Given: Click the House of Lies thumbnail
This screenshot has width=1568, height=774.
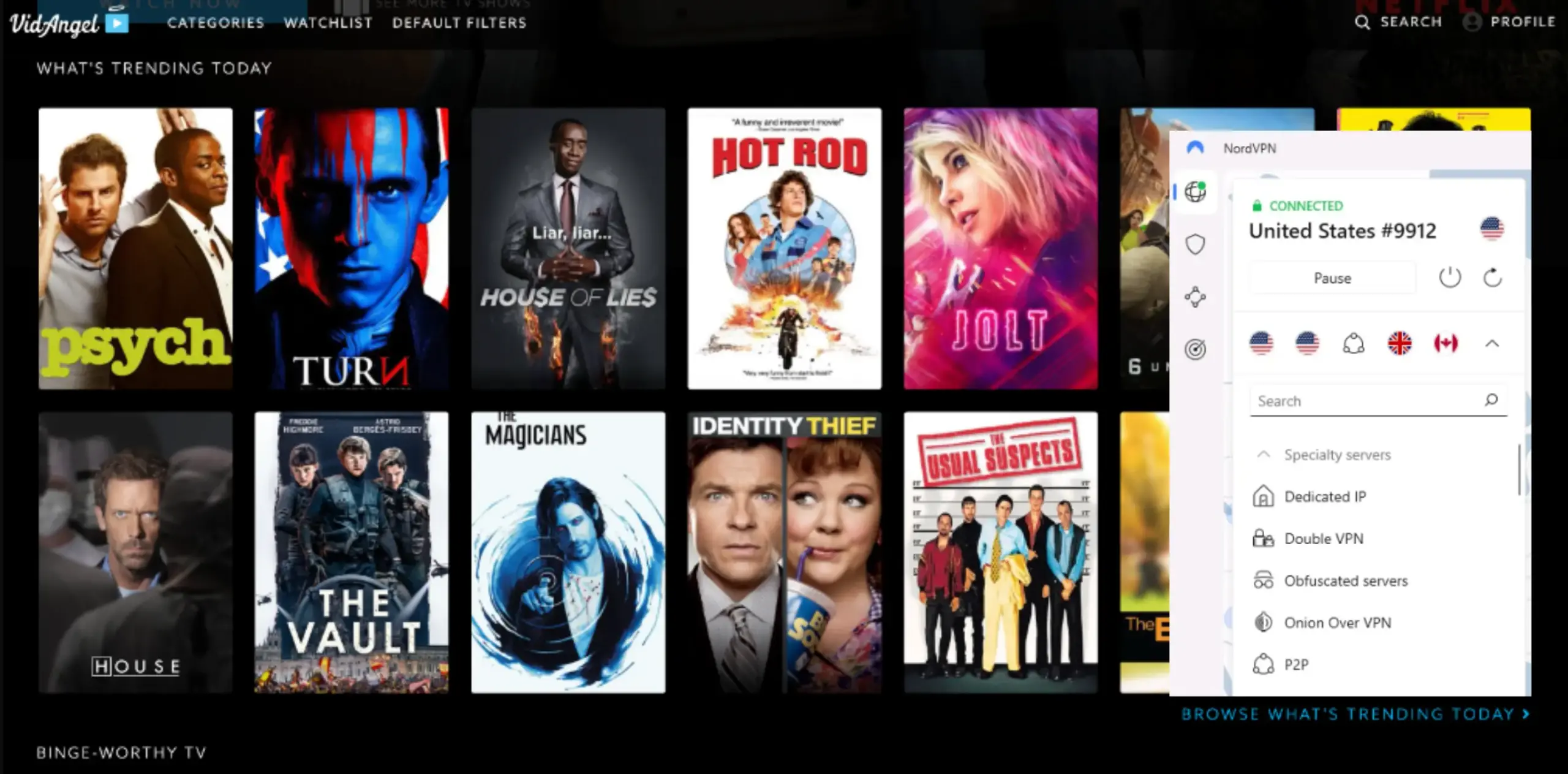Looking at the screenshot, I should [568, 248].
